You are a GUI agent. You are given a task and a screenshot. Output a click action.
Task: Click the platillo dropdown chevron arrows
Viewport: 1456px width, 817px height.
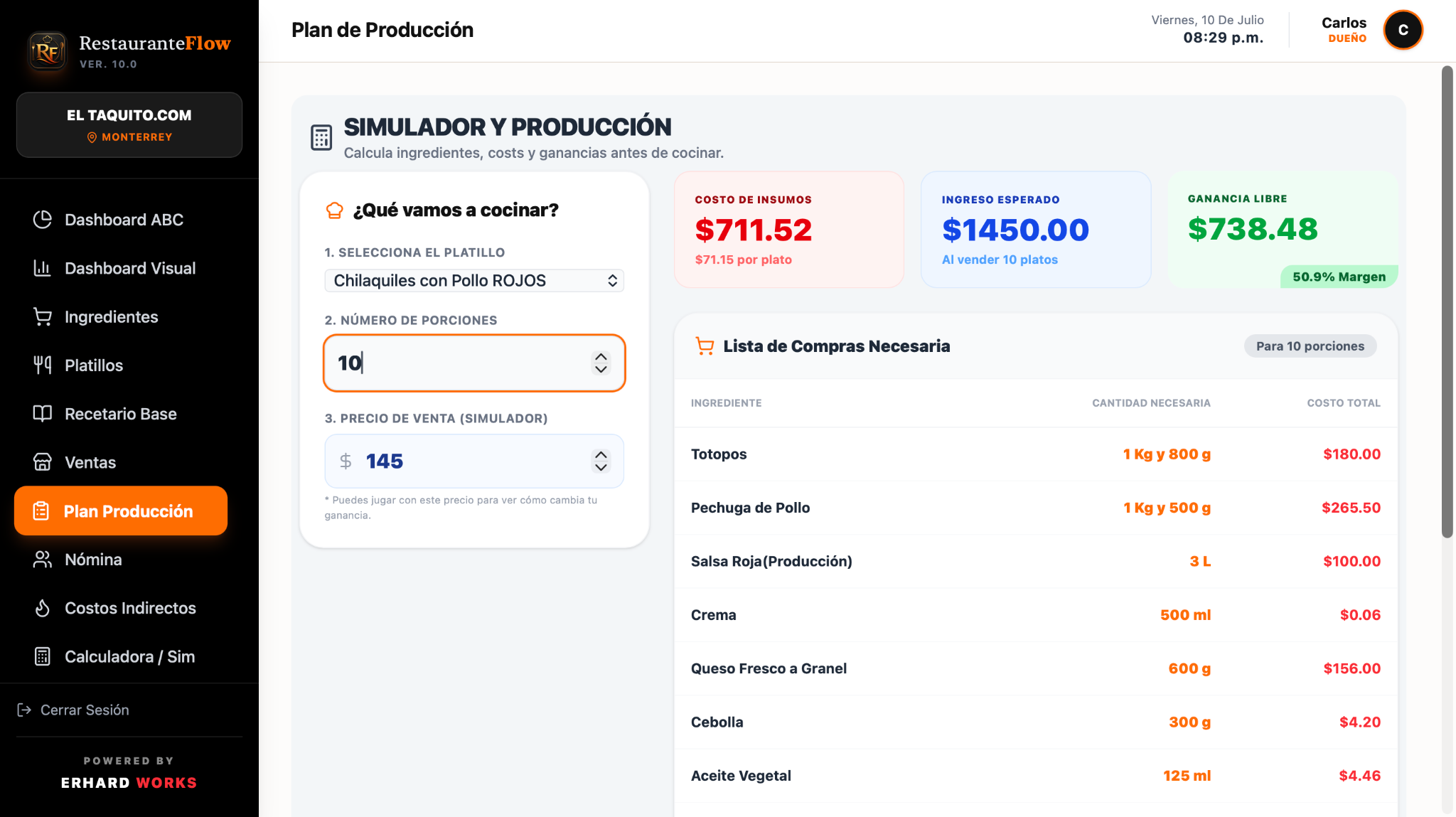(x=612, y=281)
